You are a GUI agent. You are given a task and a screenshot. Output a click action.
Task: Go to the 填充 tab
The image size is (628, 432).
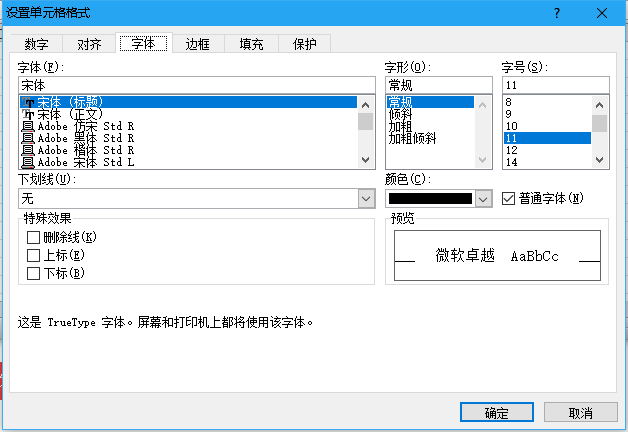pos(251,44)
